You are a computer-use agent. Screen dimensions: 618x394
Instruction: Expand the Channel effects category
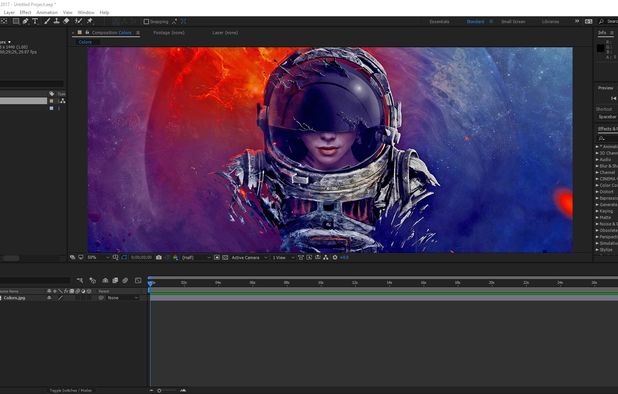598,173
